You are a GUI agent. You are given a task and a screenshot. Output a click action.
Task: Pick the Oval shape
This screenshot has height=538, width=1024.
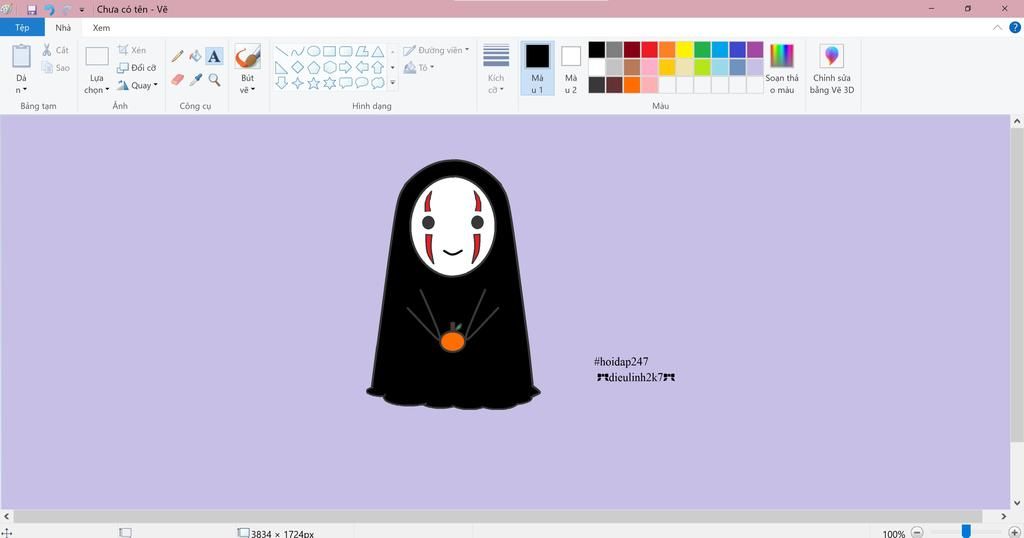point(313,51)
